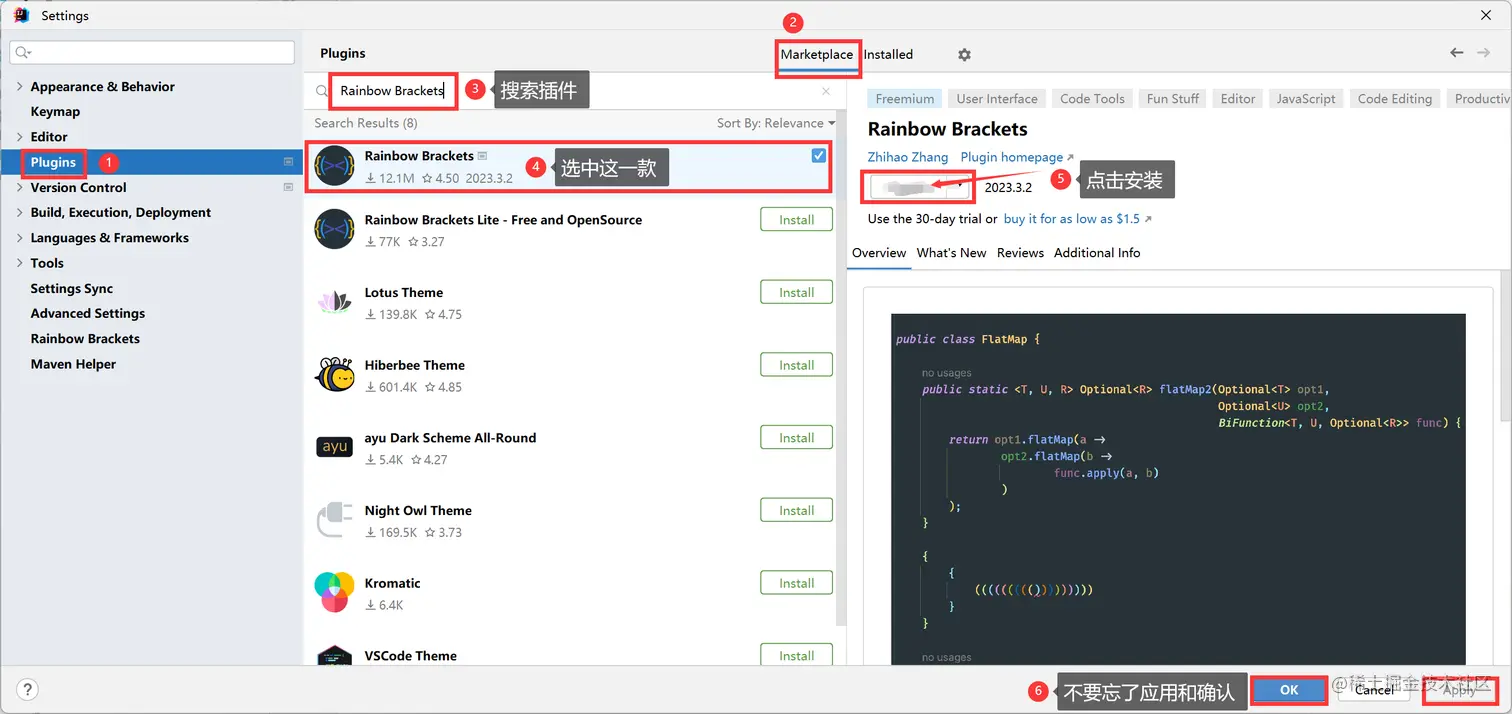The image size is (1512, 714).
Task: Install the Night Owl Theme
Action: [797, 510]
